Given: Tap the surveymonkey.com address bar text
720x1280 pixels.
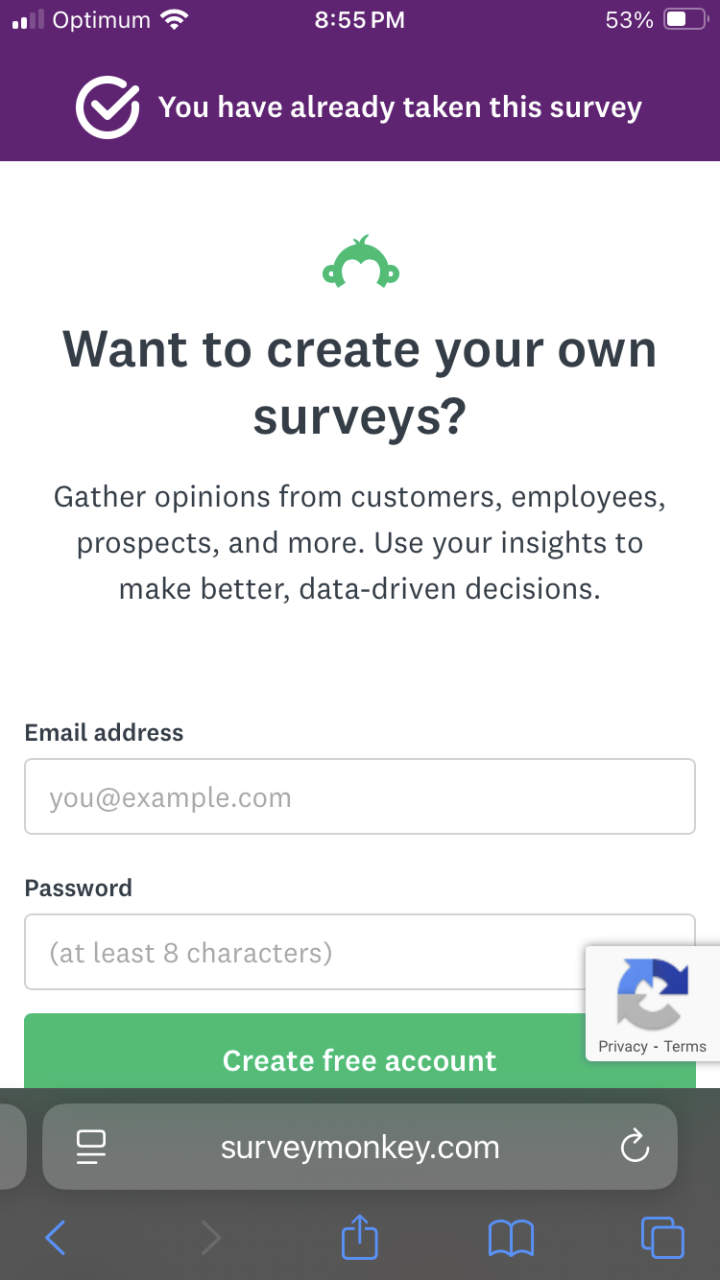Looking at the screenshot, I should tap(360, 1147).
